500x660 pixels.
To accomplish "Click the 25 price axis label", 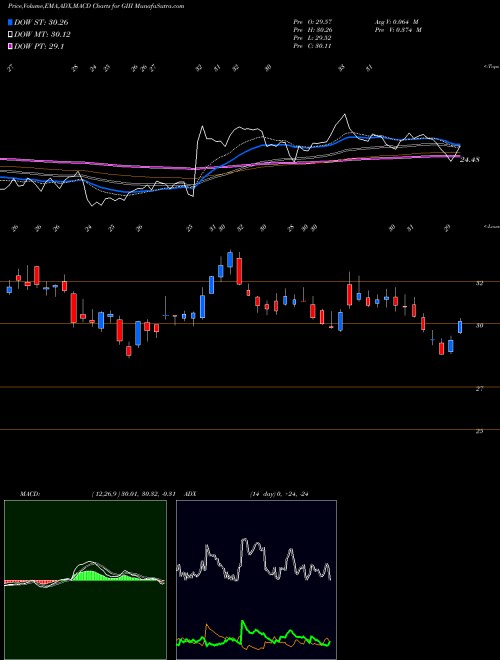I will tap(479, 431).
